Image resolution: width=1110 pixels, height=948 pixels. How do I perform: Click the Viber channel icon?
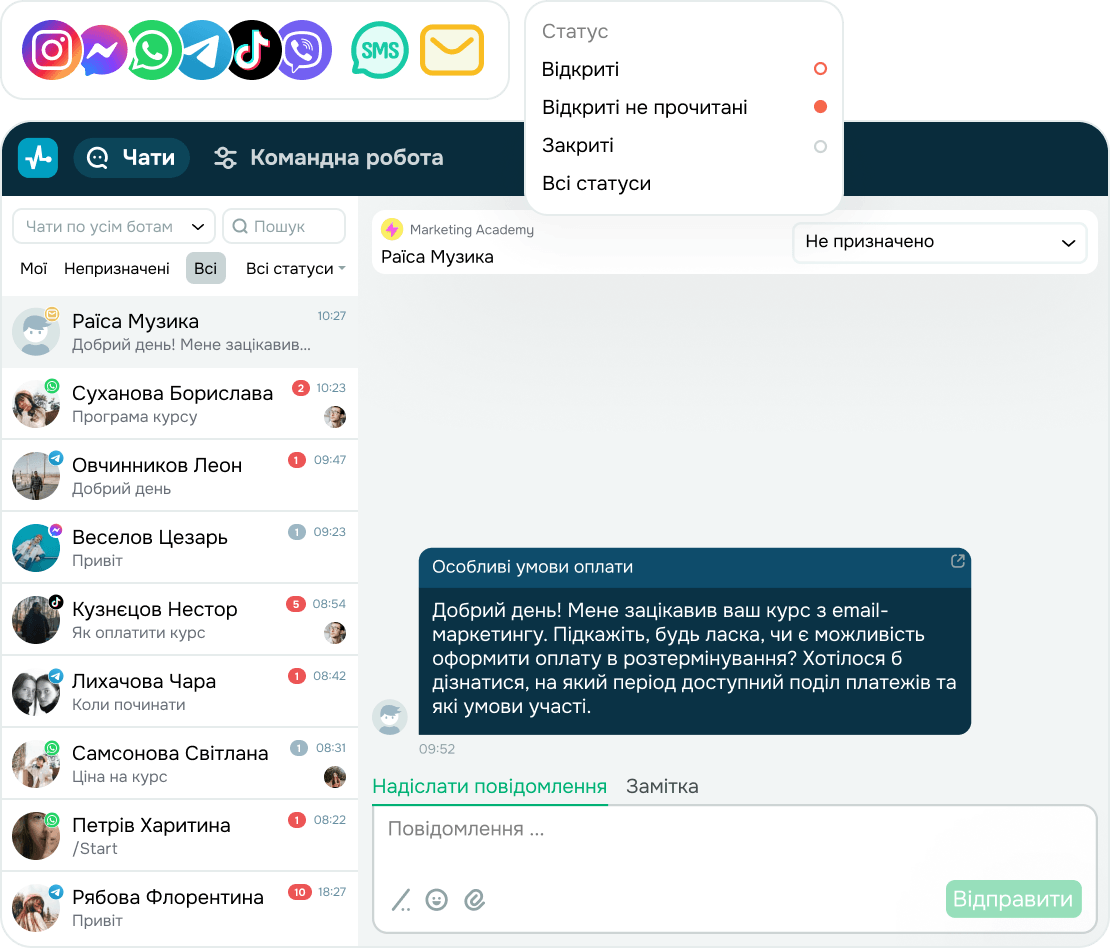point(304,50)
